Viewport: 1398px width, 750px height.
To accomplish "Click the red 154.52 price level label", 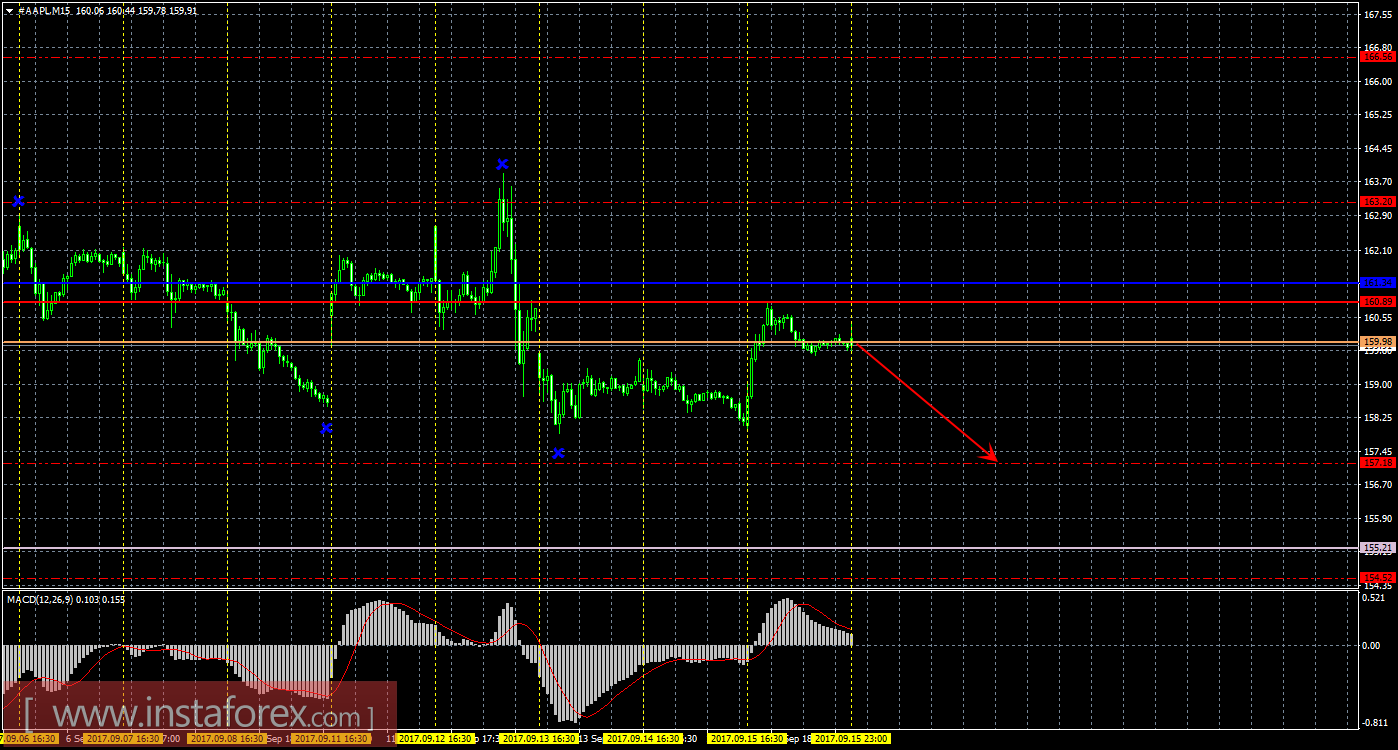I will [1378, 577].
